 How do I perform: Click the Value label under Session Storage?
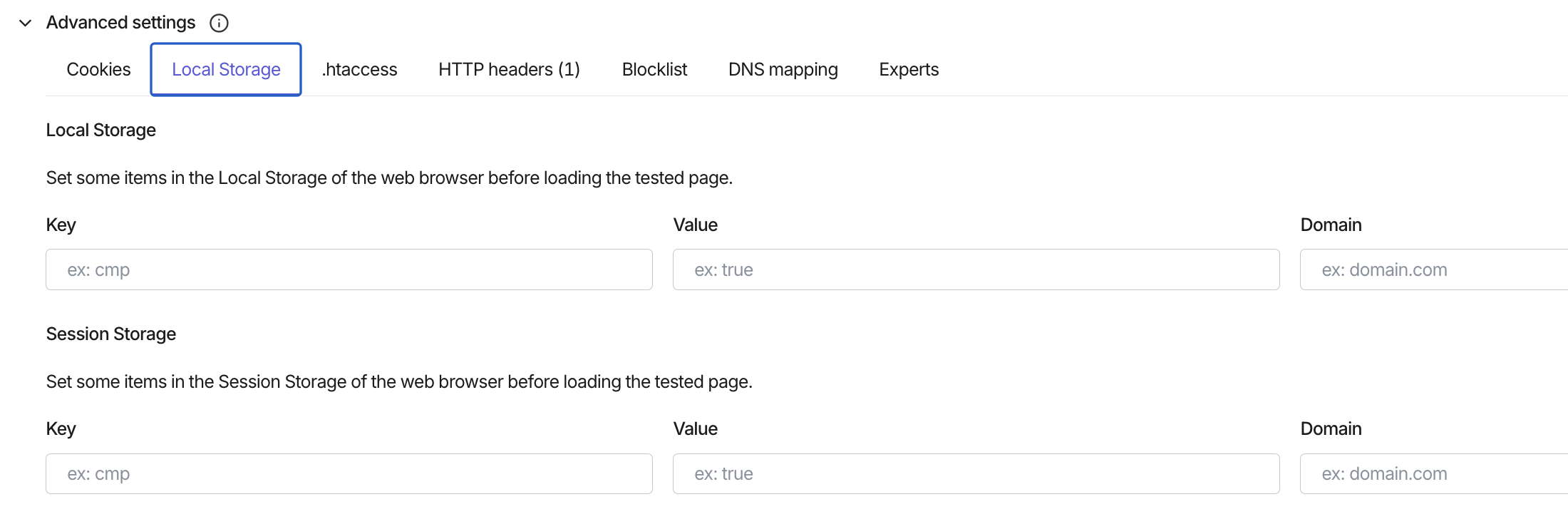[x=695, y=428]
